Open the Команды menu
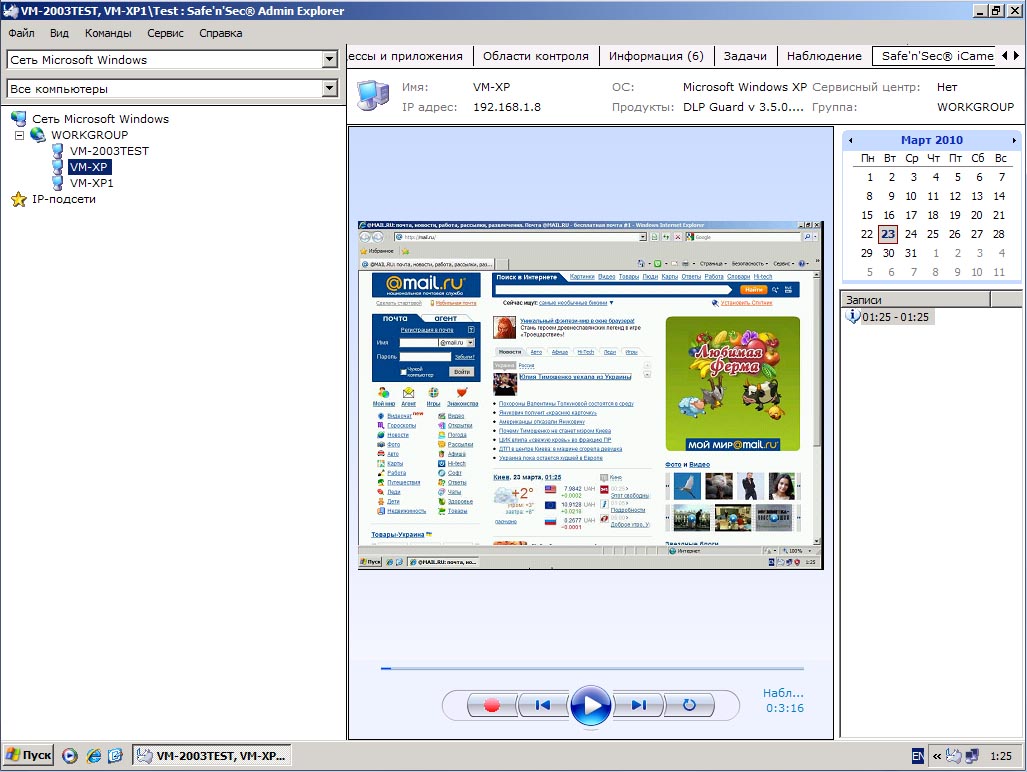The height and width of the screenshot is (772, 1027). click(108, 33)
